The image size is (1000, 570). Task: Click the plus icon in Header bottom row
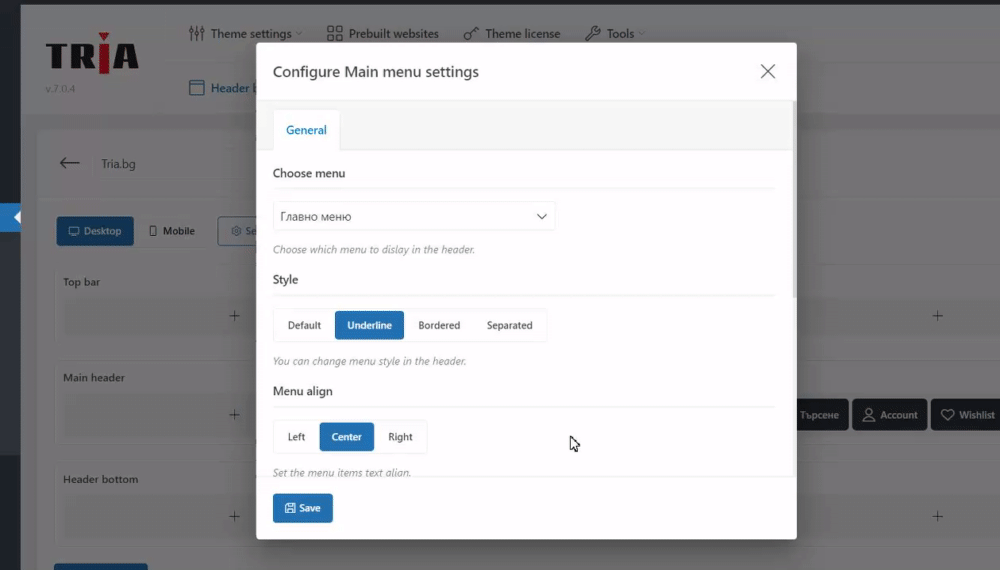pyautogui.click(x=234, y=516)
